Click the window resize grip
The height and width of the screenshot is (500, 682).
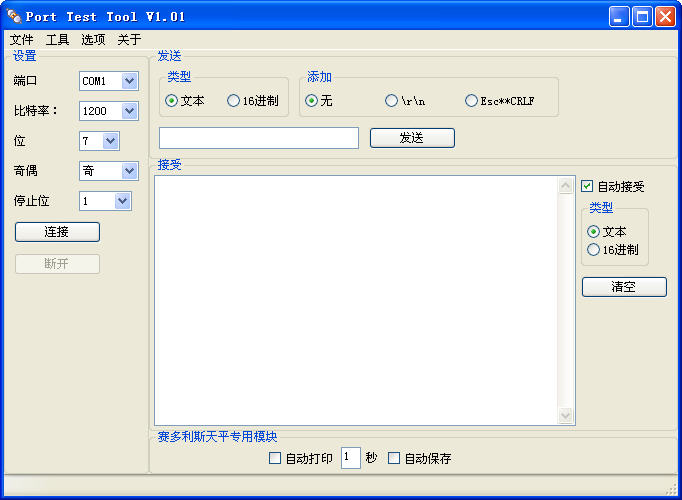coord(672,490)
